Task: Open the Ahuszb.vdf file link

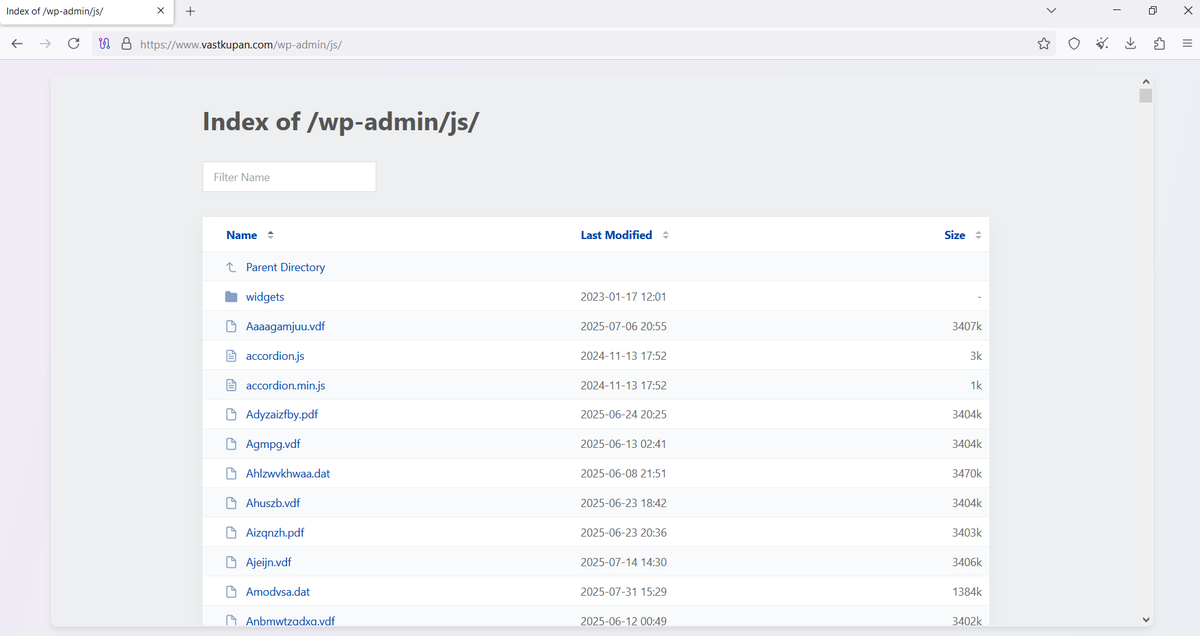Action: (273, 503)
